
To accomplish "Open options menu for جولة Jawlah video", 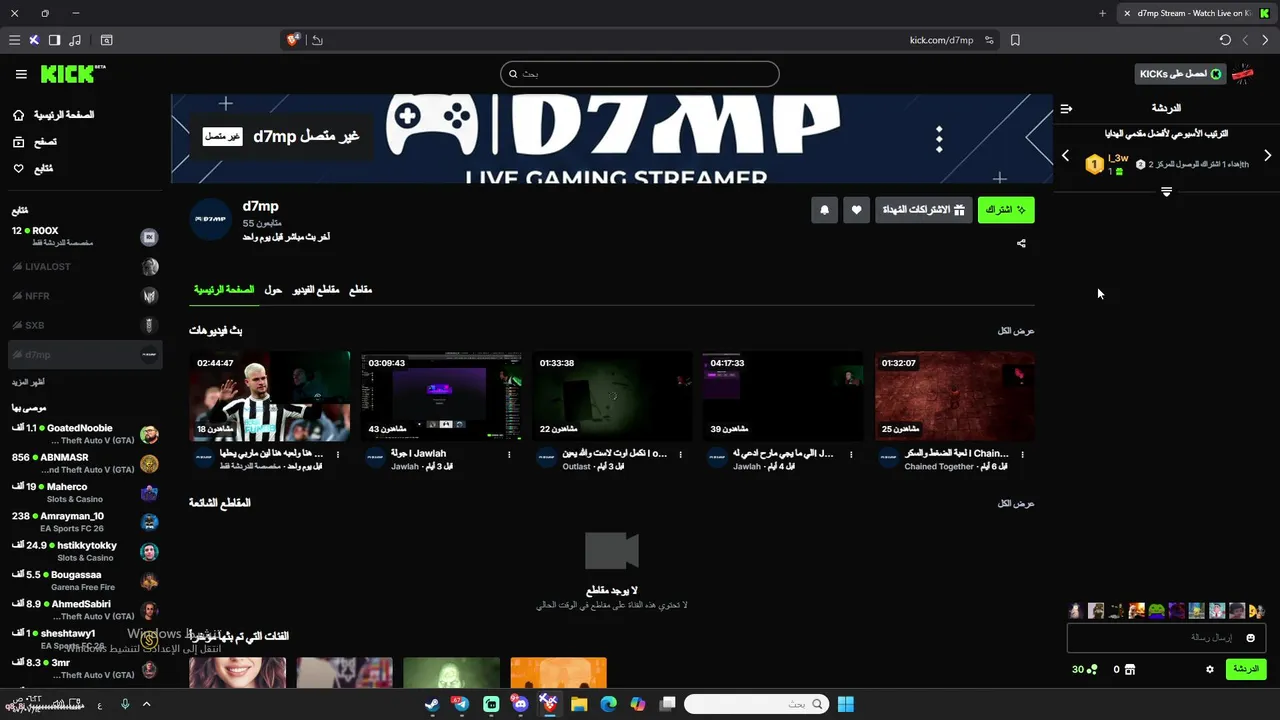I will pyautogui.click(x=509, y=454).
